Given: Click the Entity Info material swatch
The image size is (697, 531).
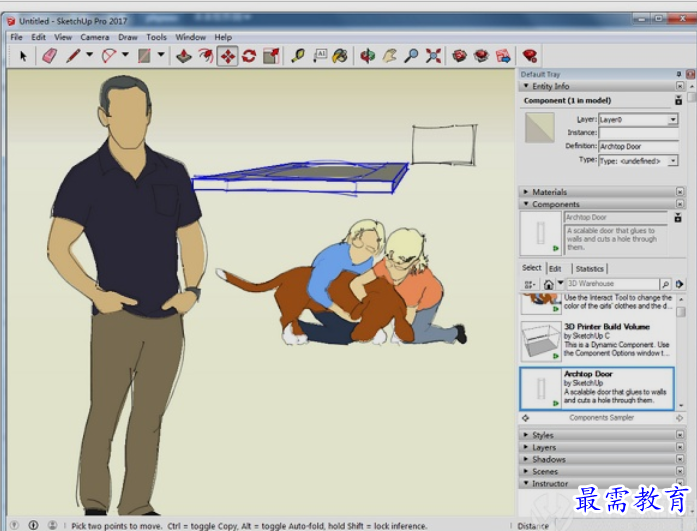Looking at the screenshot, I should coord(540,128).
